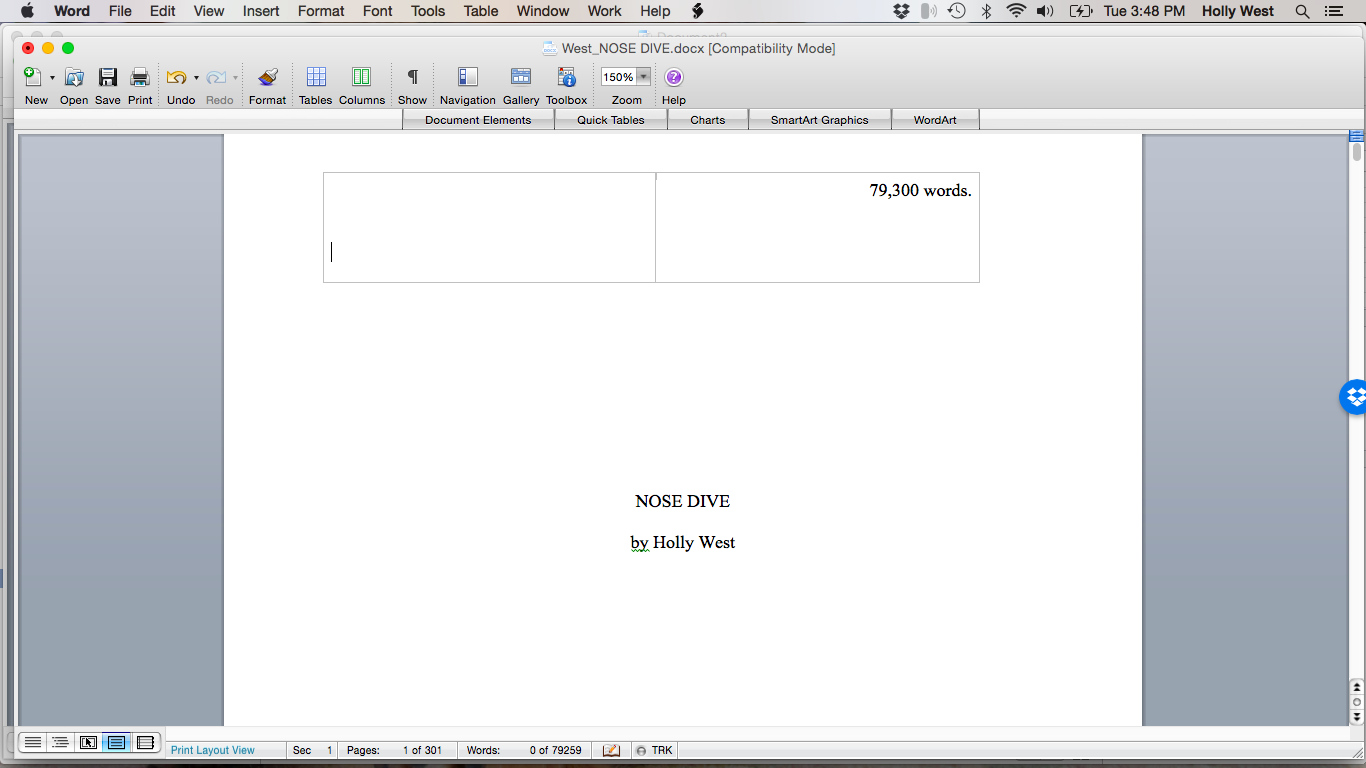Click the 79,300 words table cell
This screenshot has width=1366, height=768.
pyautogui.click(x=817, y=227)
